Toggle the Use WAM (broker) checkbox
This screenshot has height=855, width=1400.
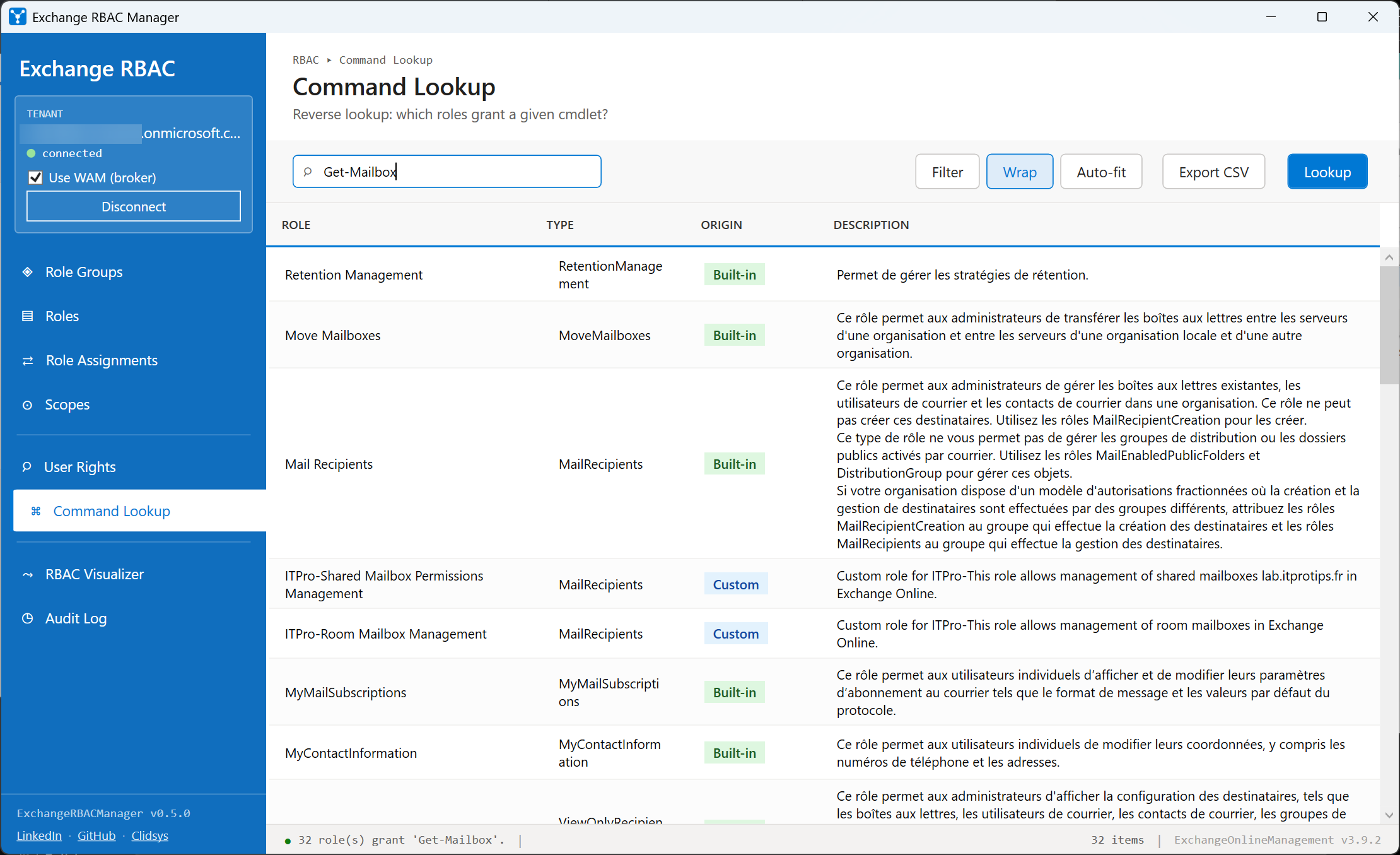click(36, 178)
